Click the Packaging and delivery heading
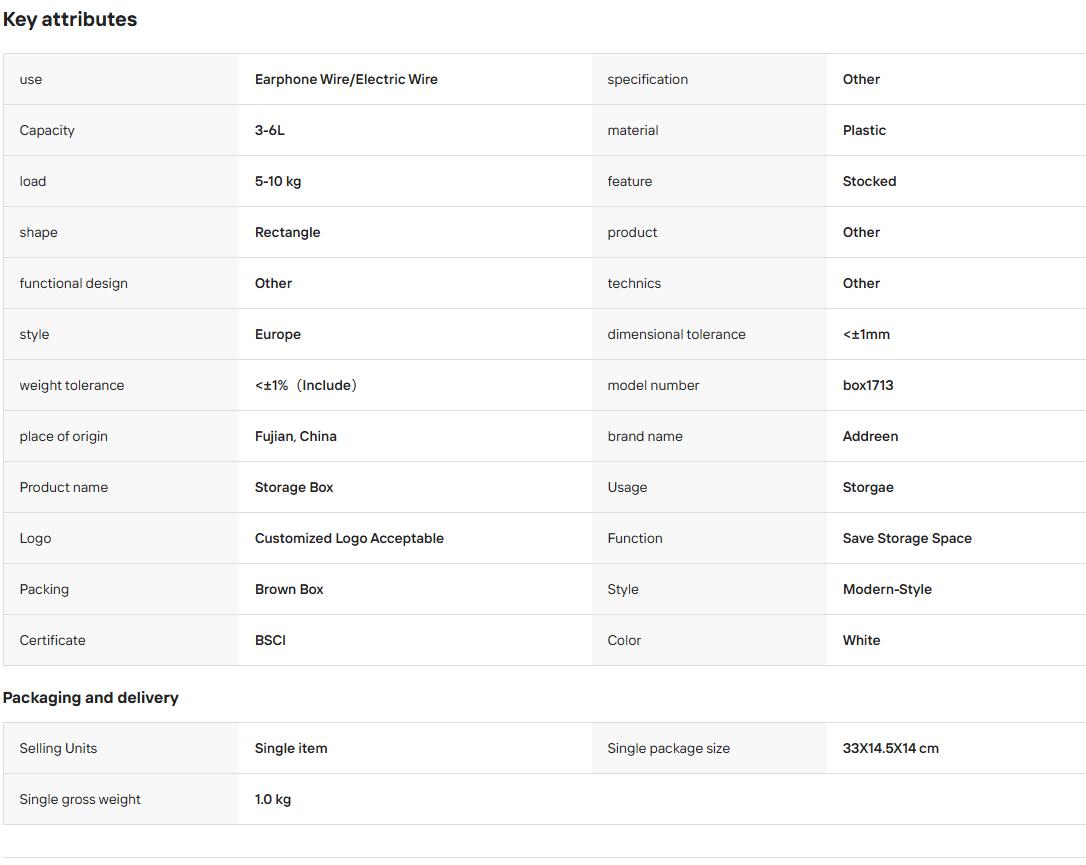Viewport: 1086px width, 865px height. [x=91, y=697]
